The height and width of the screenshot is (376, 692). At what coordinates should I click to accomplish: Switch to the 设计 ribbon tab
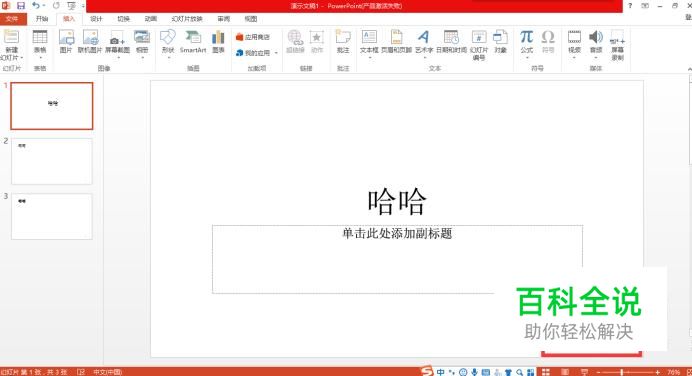pyautogui.click(x=96, y=19)
